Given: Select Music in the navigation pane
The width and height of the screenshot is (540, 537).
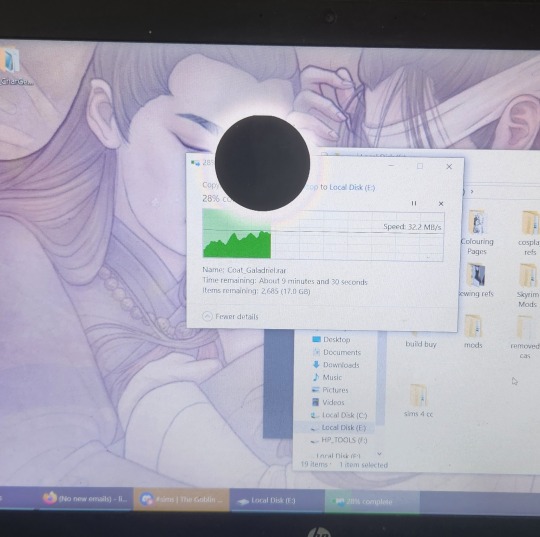Looking at the screenshot, I should (327, 377).
